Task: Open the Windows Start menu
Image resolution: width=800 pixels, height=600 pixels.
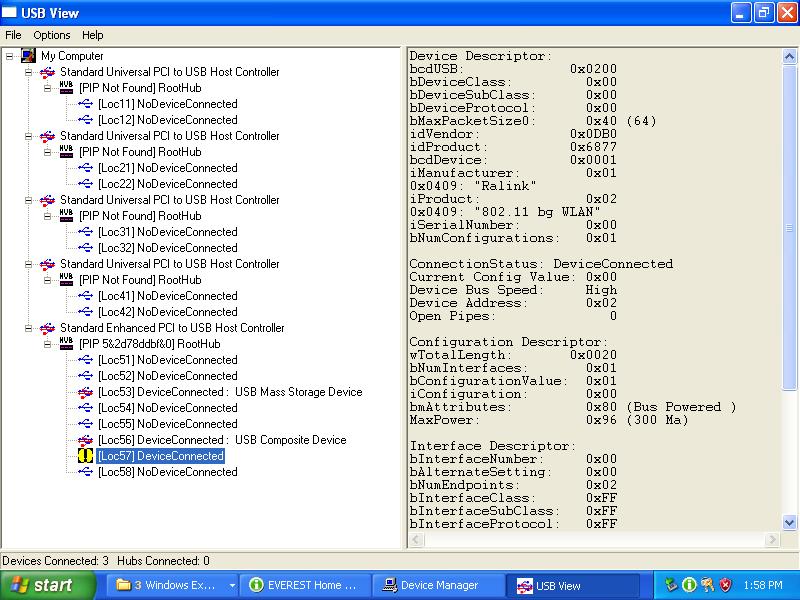Action: click(x=47, y=585)
